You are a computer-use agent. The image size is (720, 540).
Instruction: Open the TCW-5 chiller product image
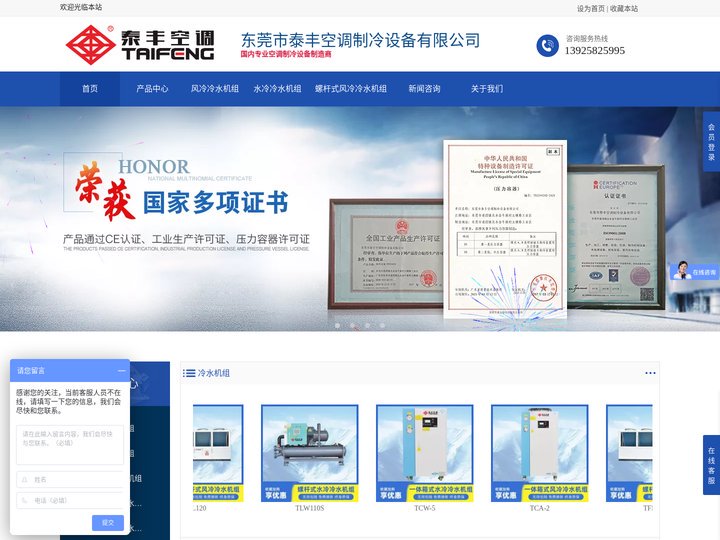[425, 453]
